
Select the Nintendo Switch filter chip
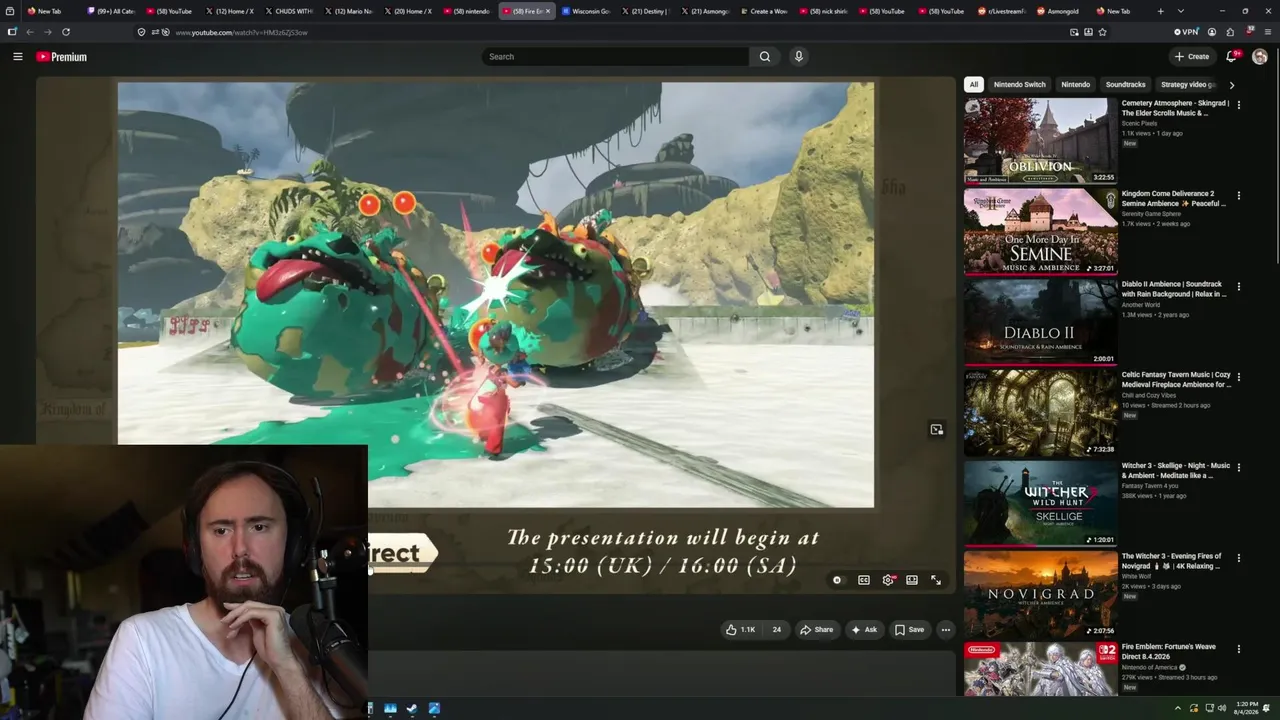point(1019,85)
